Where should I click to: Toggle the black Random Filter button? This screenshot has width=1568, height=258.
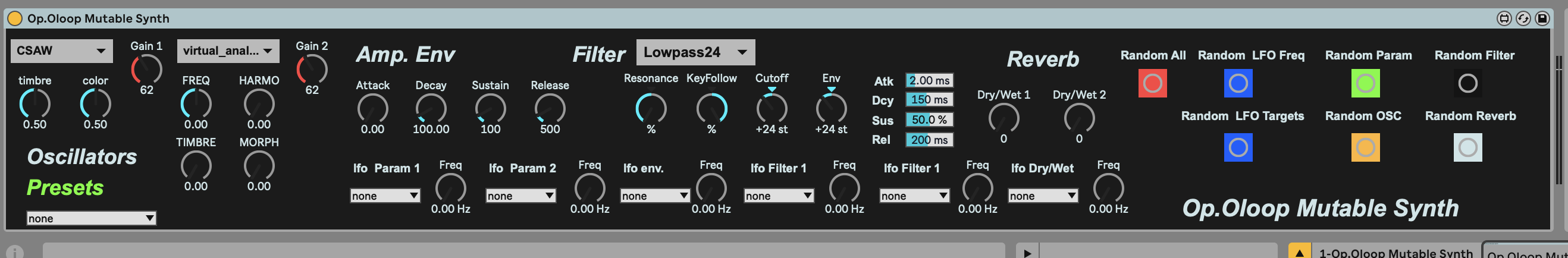[x=1467, y=83]
